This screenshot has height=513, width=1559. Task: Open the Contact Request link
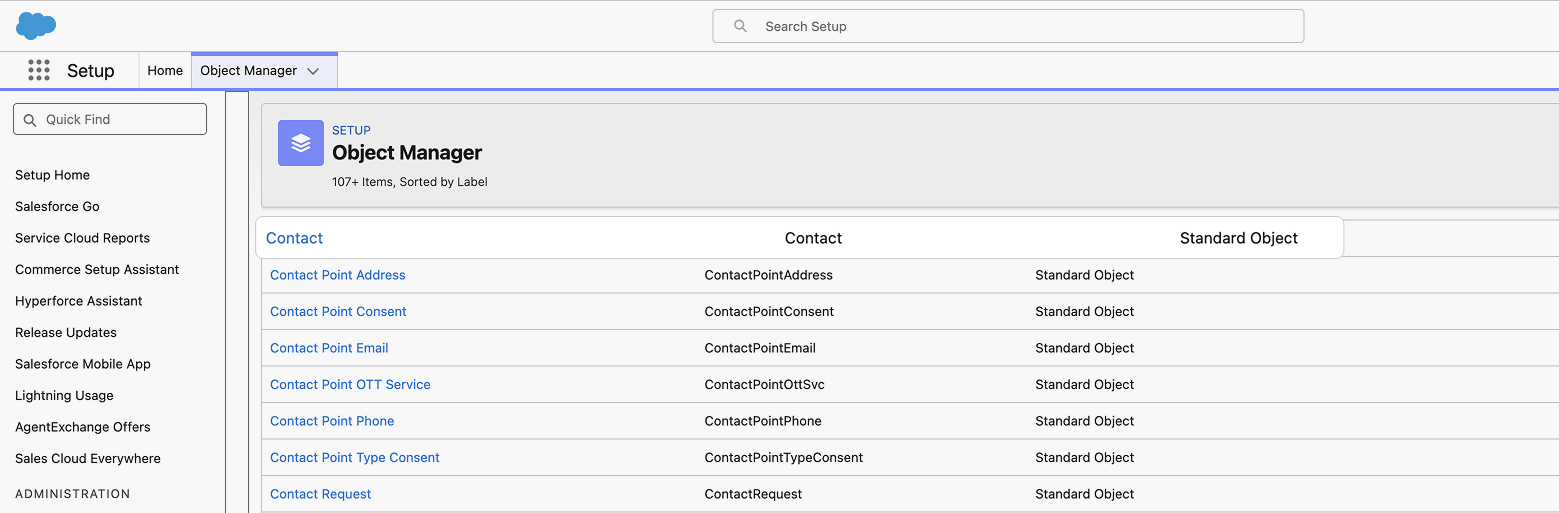pyautogui.click(x=321, y=494)
